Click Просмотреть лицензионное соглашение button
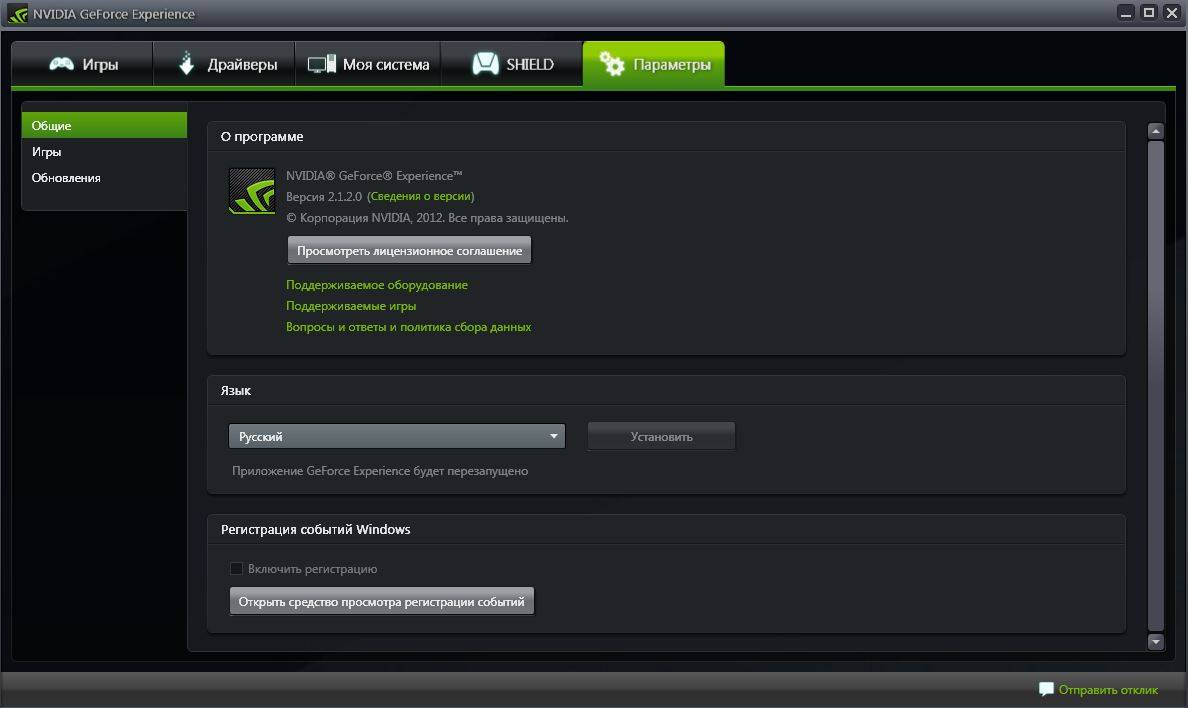Viewport: 1188px width, 708px height. click(409, 250)
